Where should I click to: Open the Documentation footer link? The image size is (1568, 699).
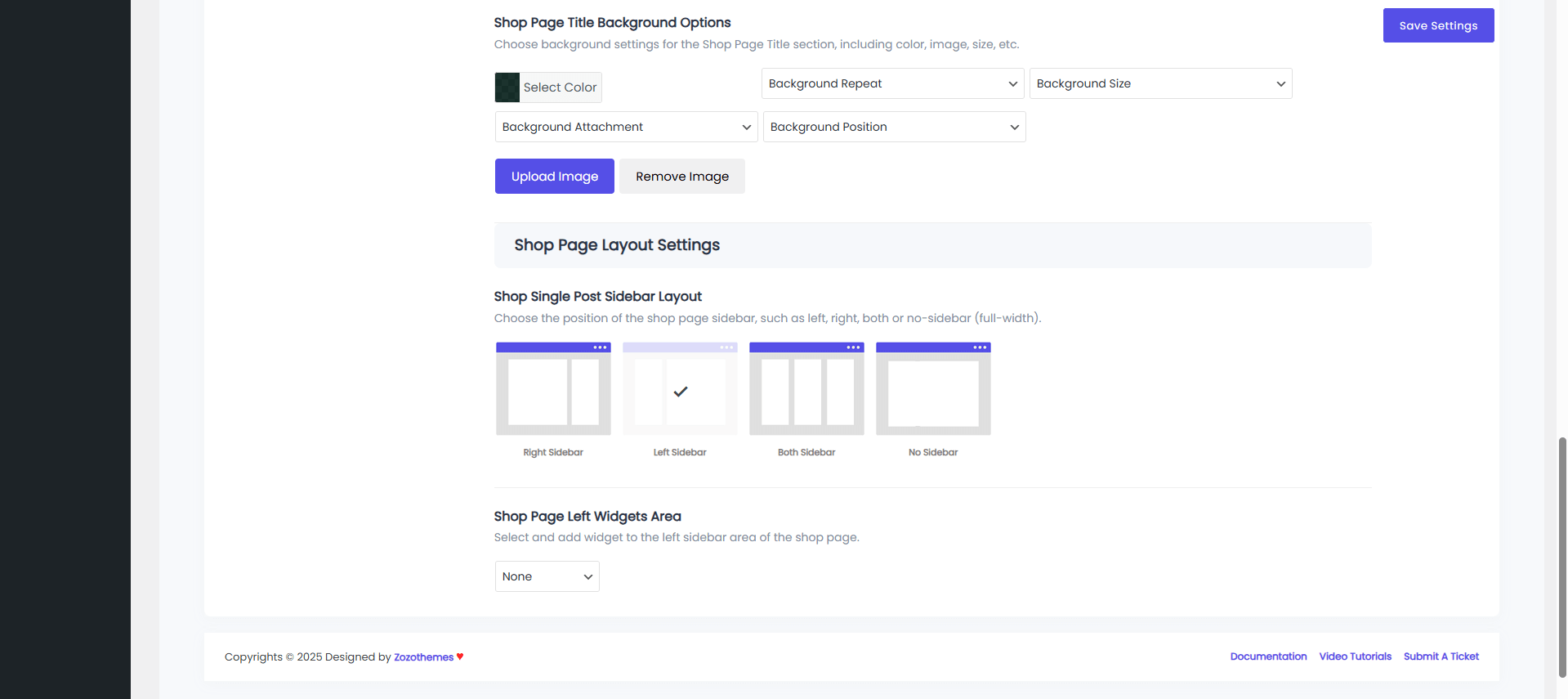click(x=1268, y=656)
